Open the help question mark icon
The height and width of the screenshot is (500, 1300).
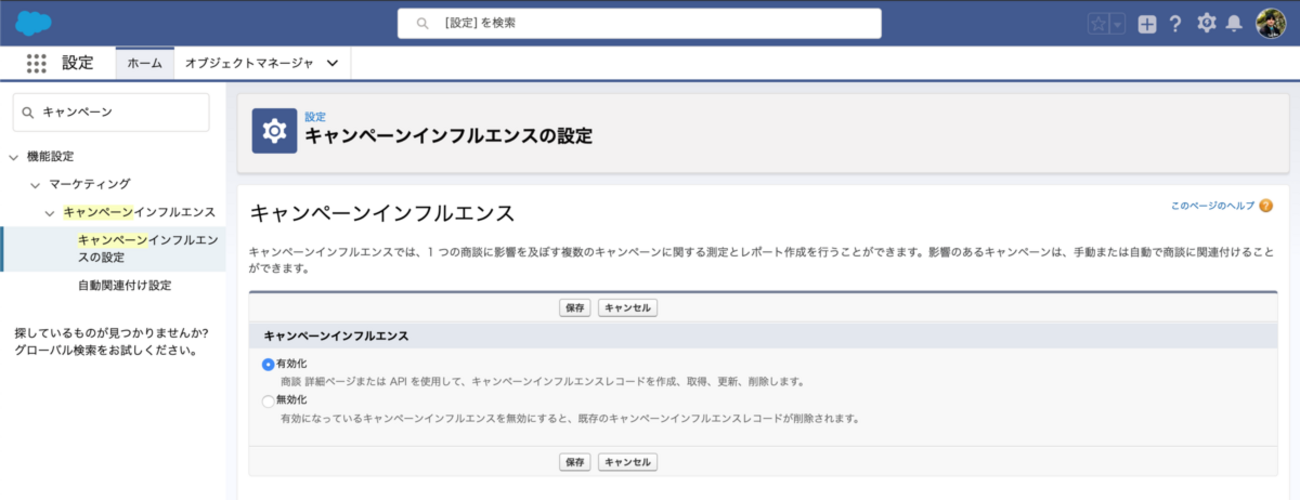pos(1176,24)
